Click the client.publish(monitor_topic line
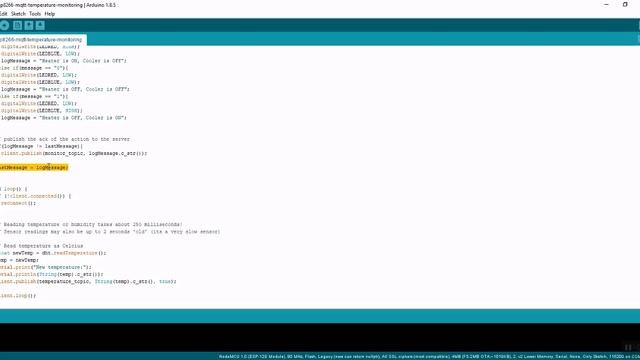The image size is (640, 360). (74, 153)
